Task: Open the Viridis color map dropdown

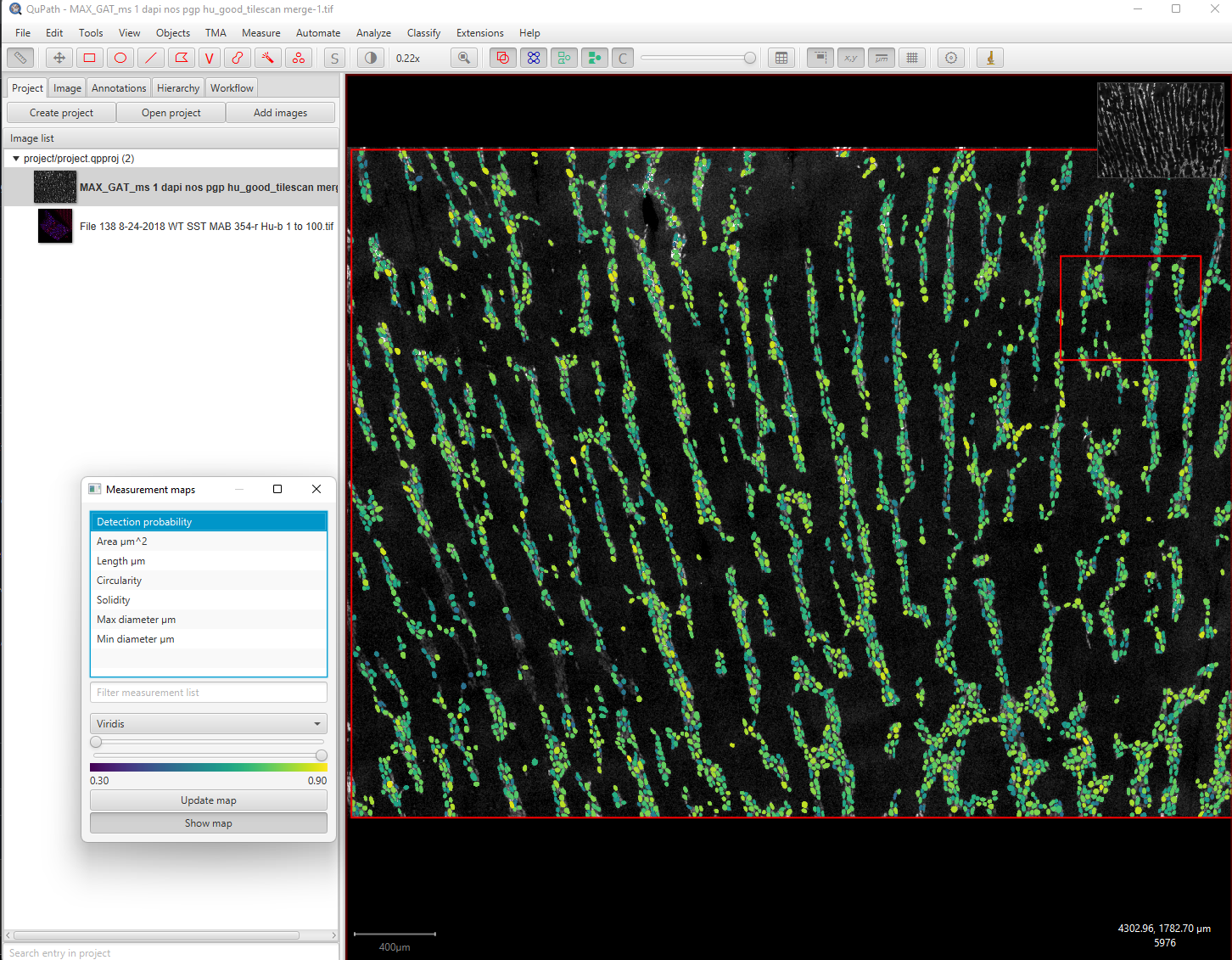Action: click(209, 724)
